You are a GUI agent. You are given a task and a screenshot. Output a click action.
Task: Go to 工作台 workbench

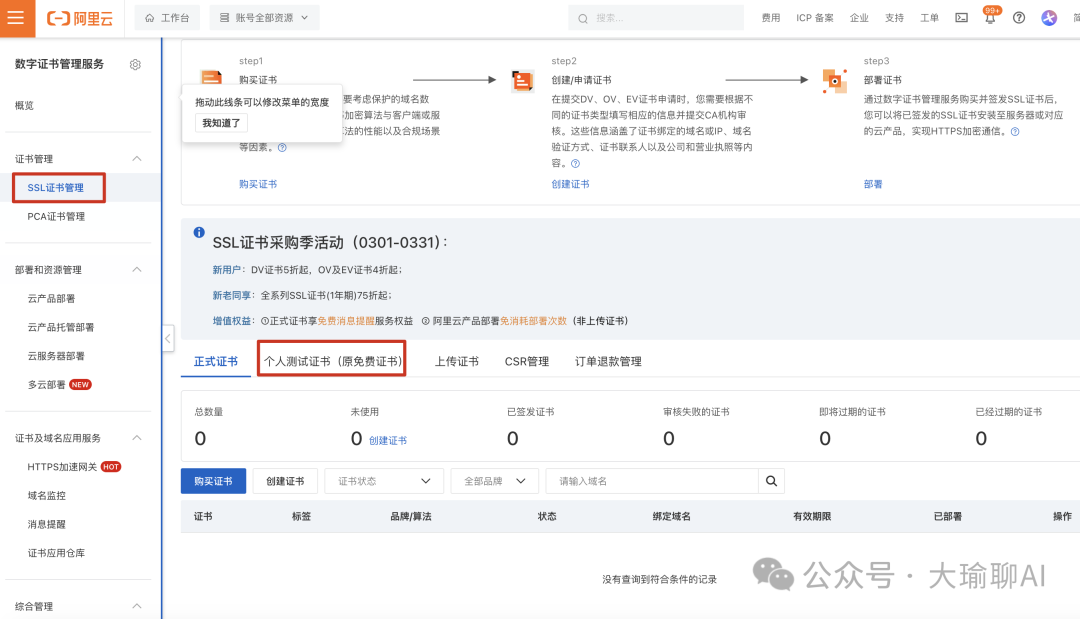point(167,18)
